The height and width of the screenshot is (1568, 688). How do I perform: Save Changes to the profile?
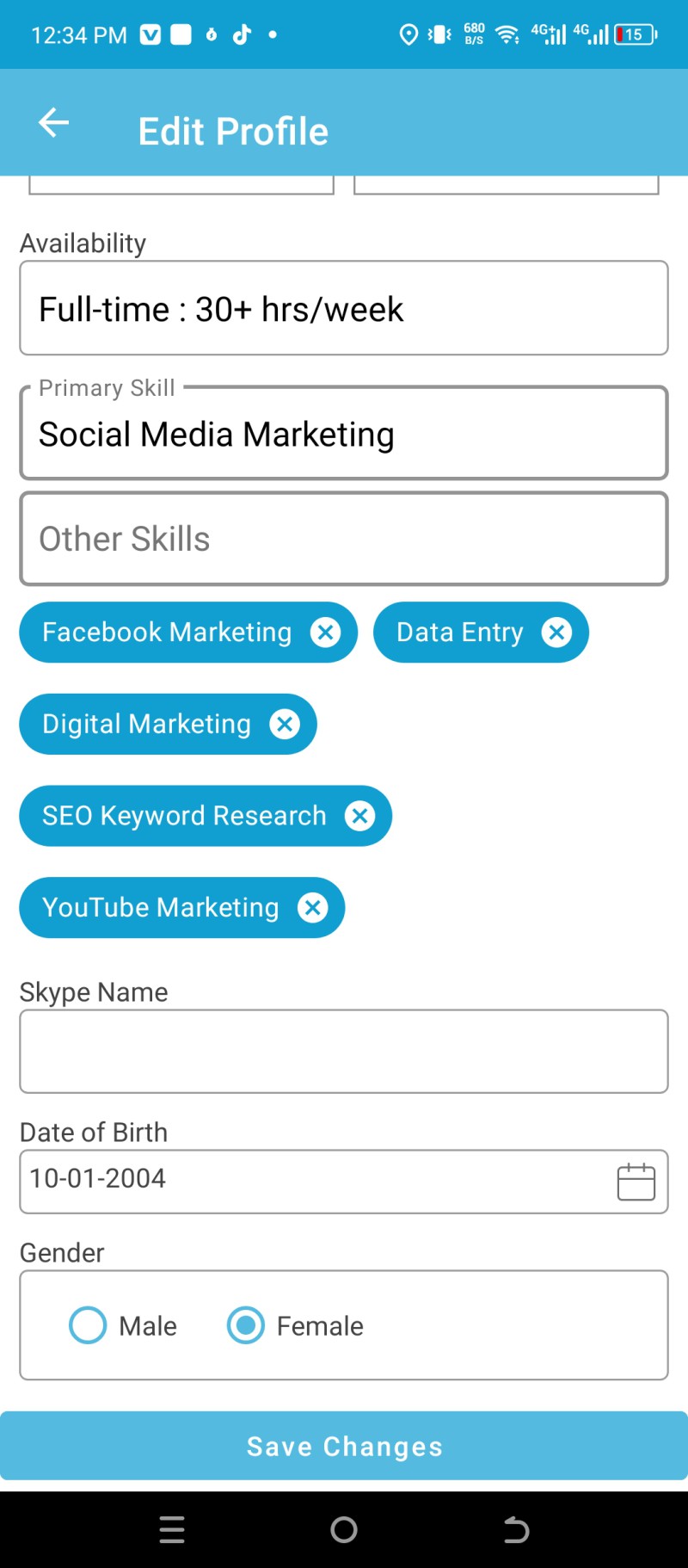344,1446
